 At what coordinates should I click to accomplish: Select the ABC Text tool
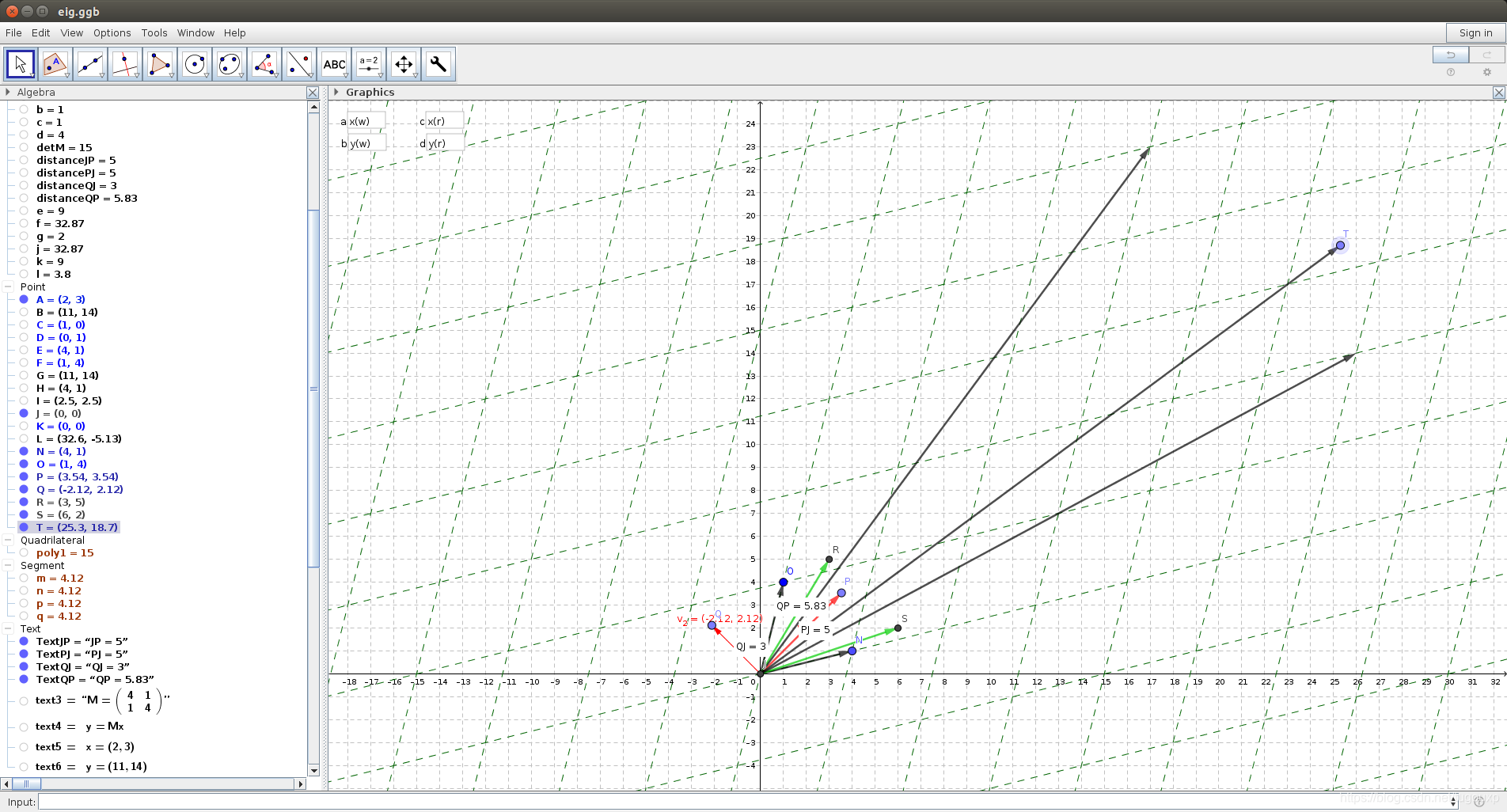coord(334,64)
